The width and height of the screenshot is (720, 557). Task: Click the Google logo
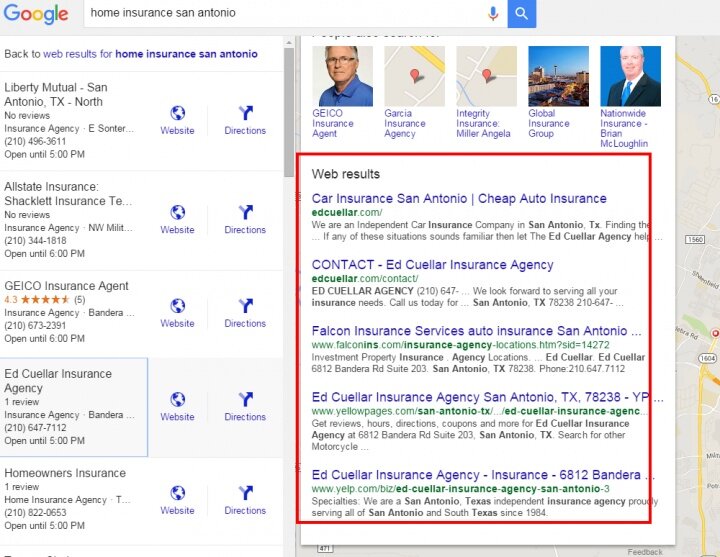(x=36, y=13)
